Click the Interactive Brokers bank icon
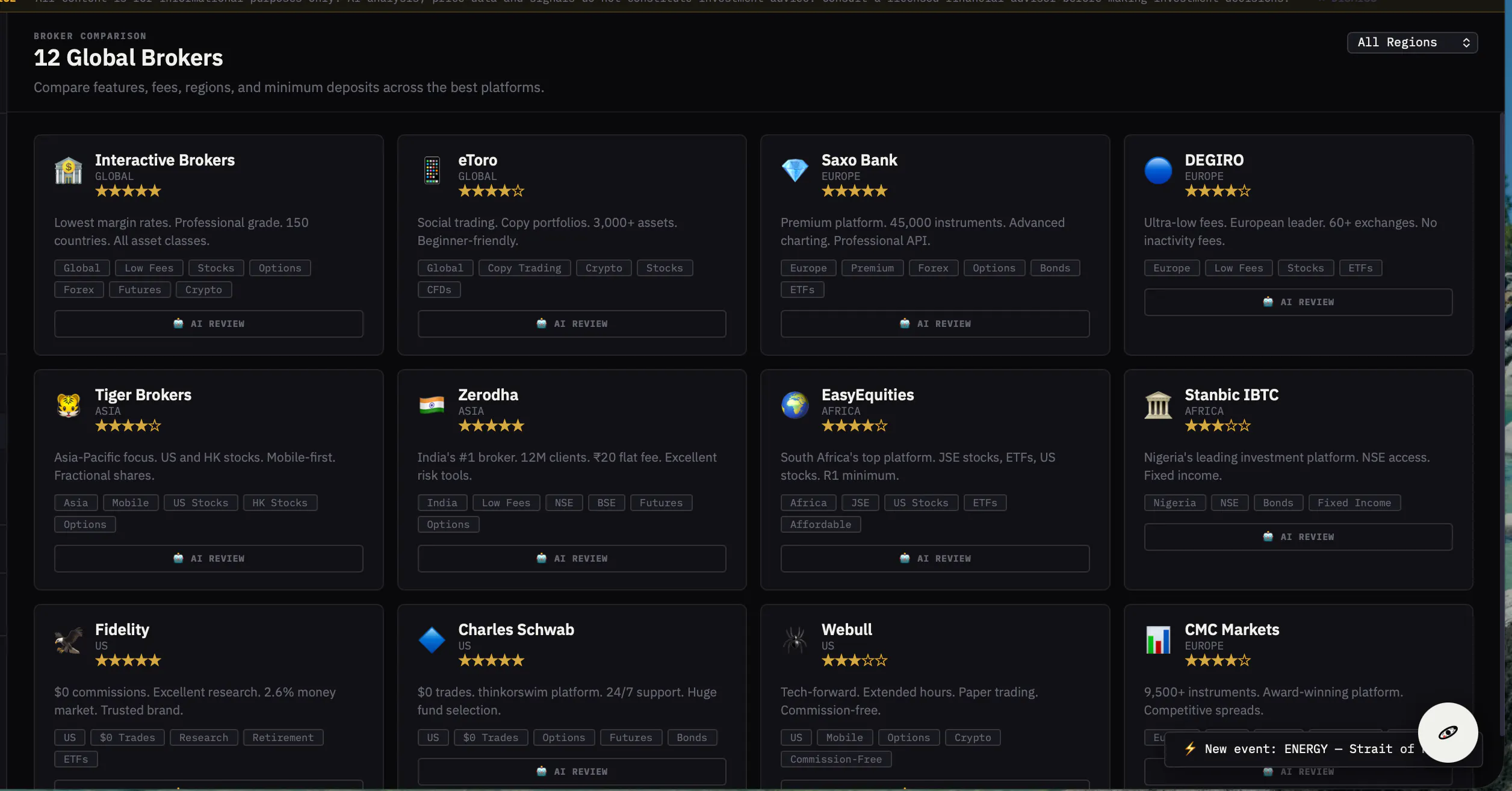Viewport: 1512px width, 791px height. pyautogui.click(x=69, y=170)
